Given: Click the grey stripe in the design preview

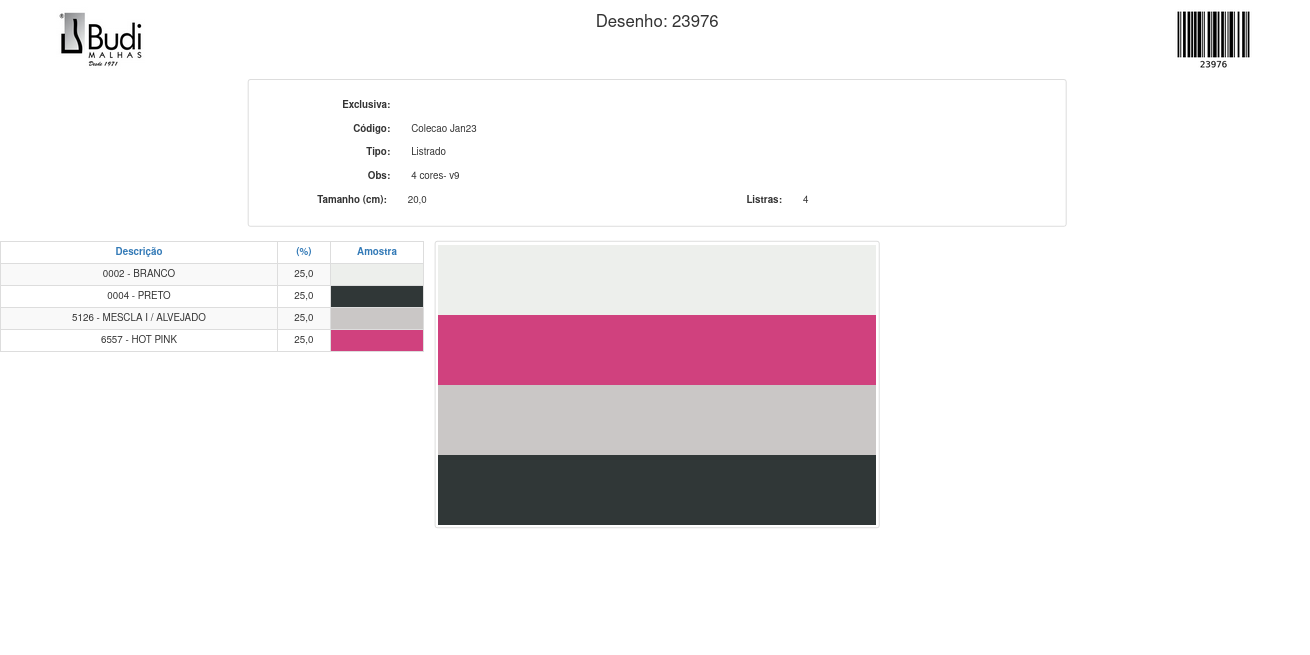Looking at the screenshot, I should tap(657, 420).
